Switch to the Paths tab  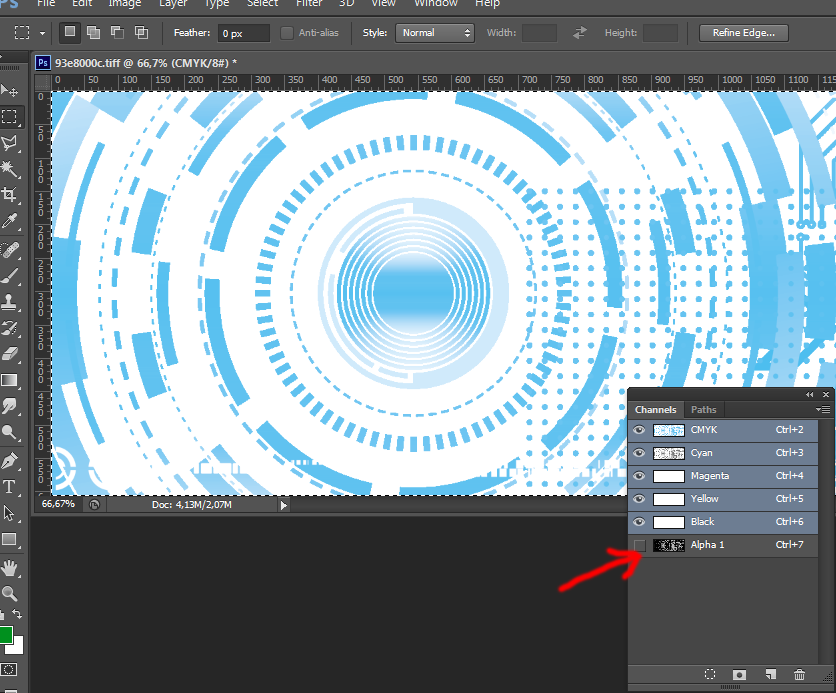703,409
